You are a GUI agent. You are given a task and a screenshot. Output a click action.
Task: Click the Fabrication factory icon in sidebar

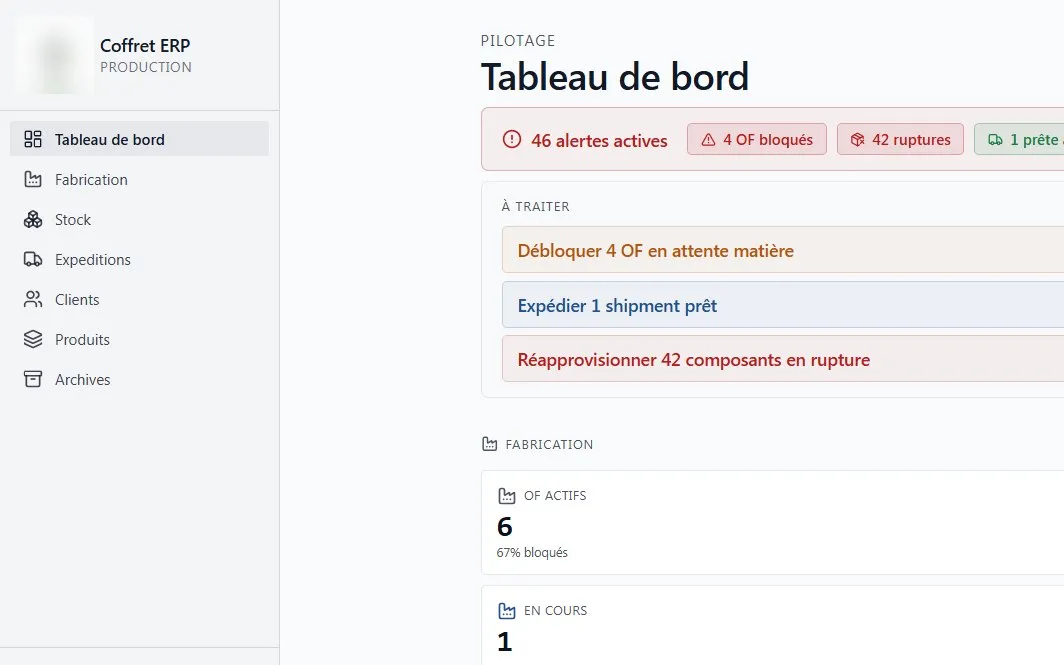point(33,179)
